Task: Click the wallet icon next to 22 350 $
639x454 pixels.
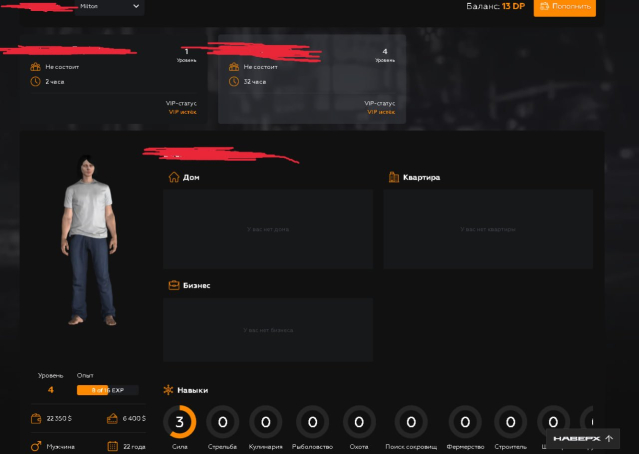Action: tap(36, 418)
